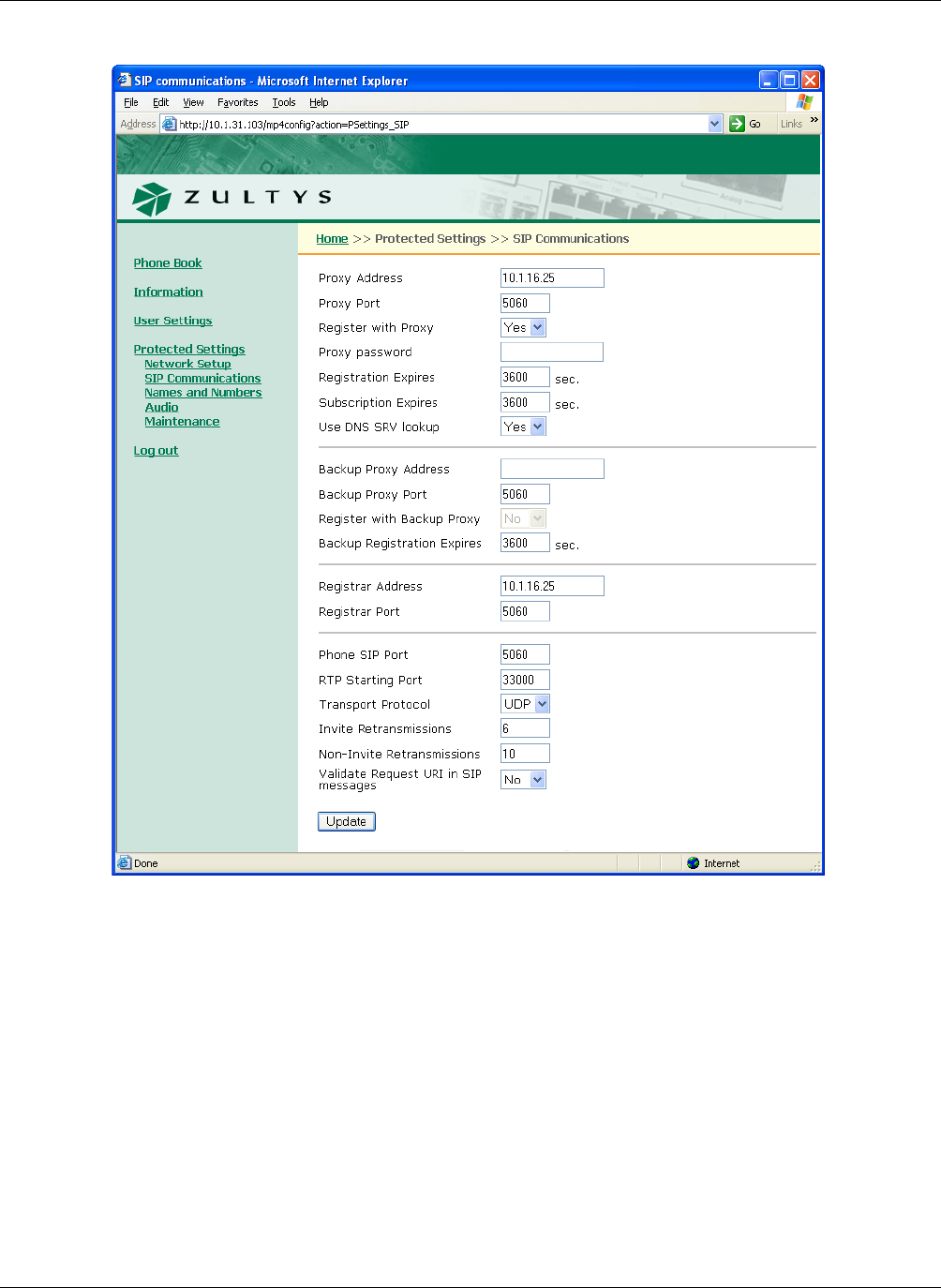The image size is (941, 1288).
Task: Click the Log out link
Action: 156,451
